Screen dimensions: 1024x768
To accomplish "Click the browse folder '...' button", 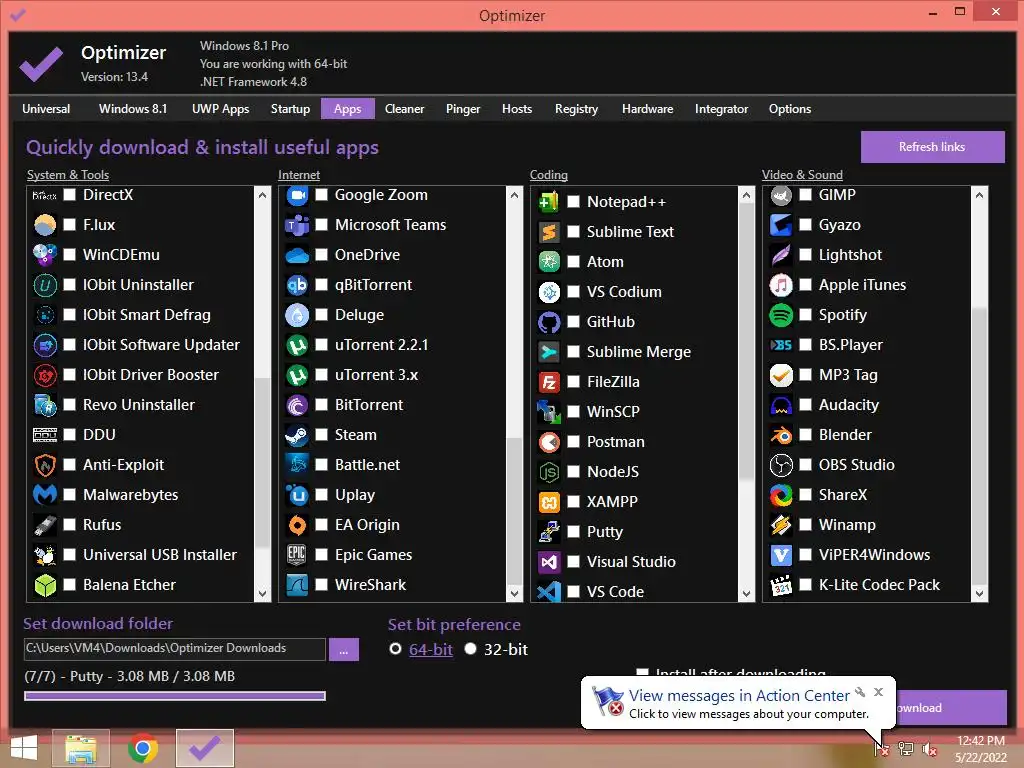I will pos(344,650).
